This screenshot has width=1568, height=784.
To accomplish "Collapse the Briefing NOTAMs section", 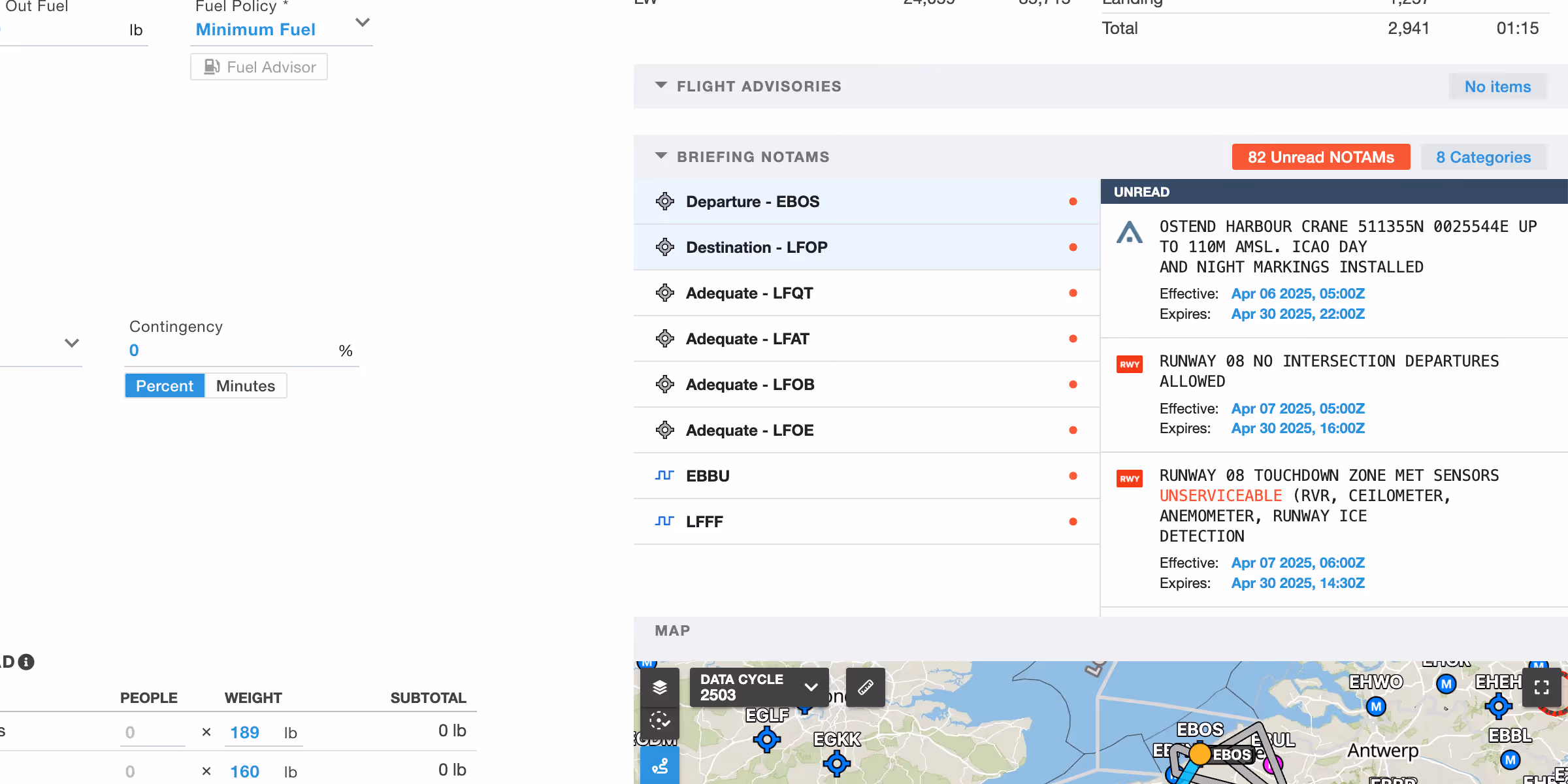I will pyautogui.click(x=661, y=157).
